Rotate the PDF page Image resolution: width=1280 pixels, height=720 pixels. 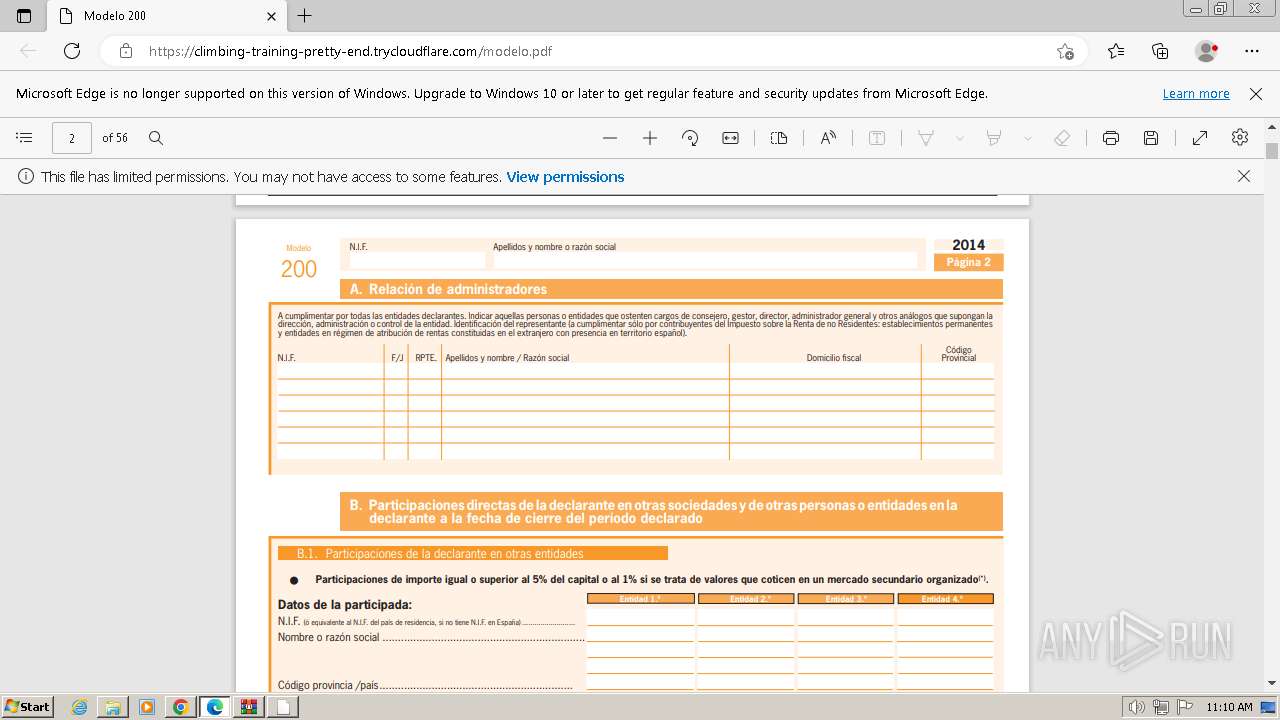coord(690,138)
